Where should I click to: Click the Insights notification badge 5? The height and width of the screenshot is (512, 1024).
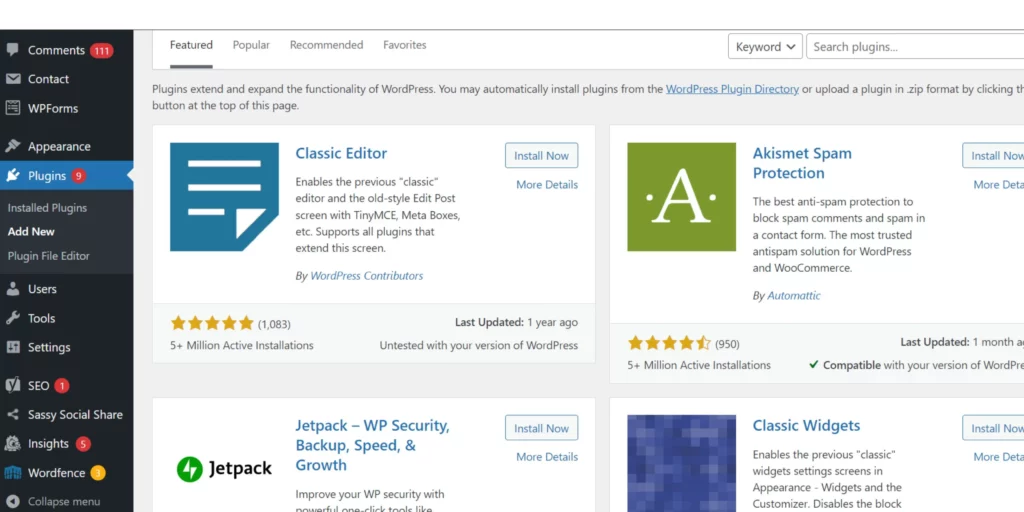[x=82, y=444]
